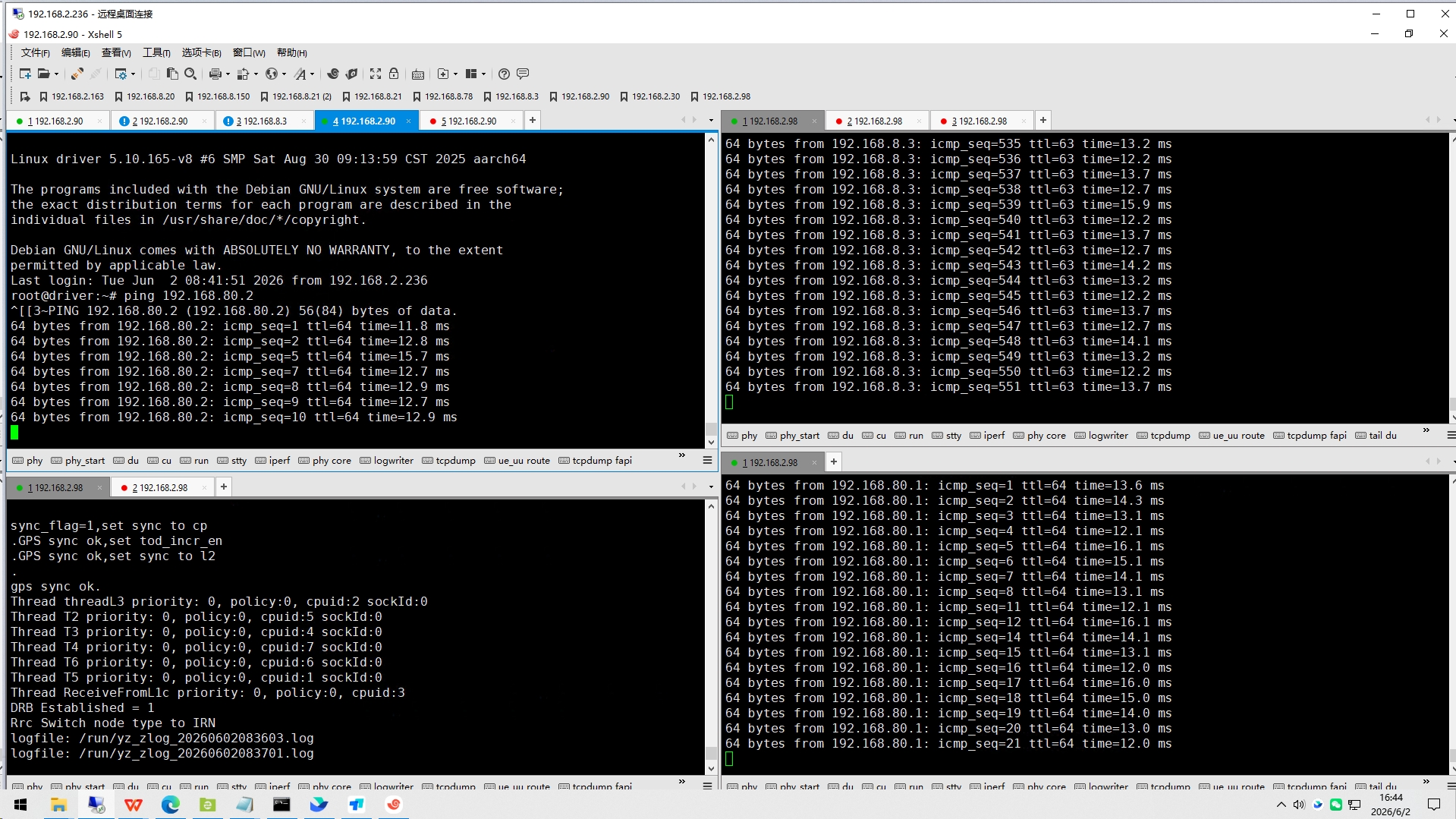Image resolution: width=1456 pixels, height=819 pixels.
Task: Click 'tail du' quick command in top-right pane
Action: (1376, 435)
